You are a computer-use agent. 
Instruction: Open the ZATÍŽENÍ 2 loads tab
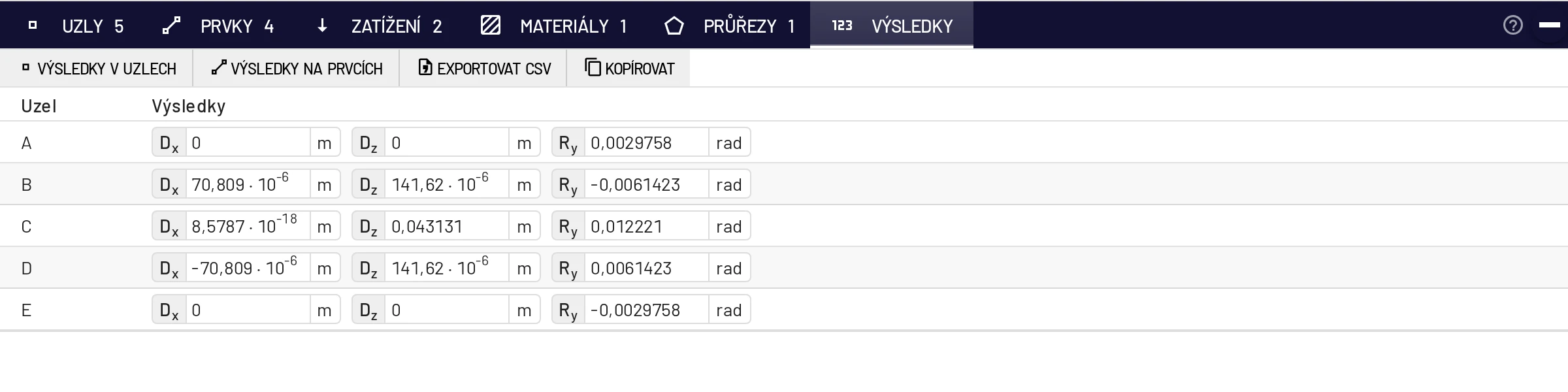tap(380, 25)
